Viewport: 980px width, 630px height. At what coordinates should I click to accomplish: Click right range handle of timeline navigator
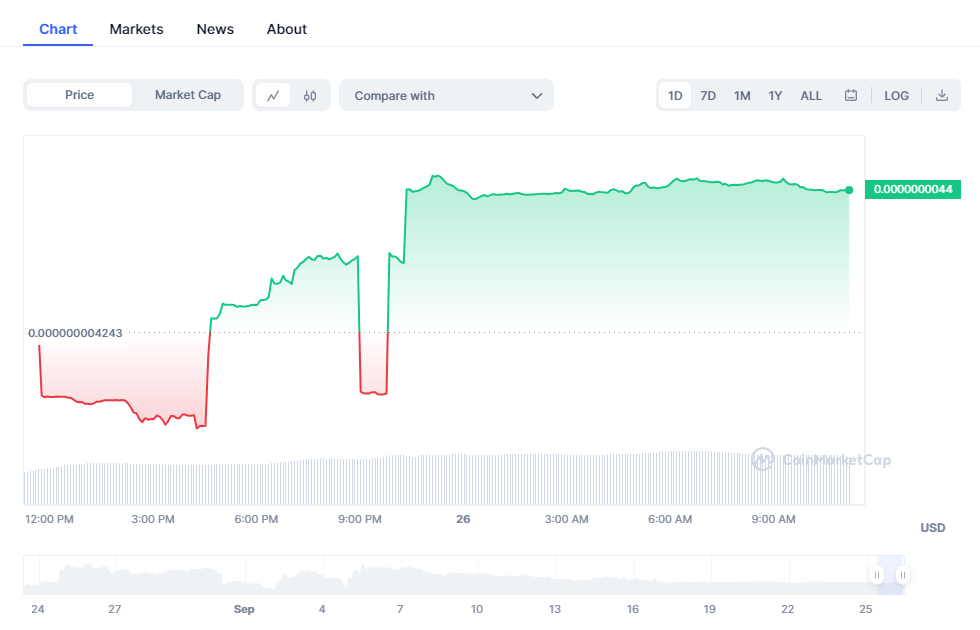click(x=902, y=575)
